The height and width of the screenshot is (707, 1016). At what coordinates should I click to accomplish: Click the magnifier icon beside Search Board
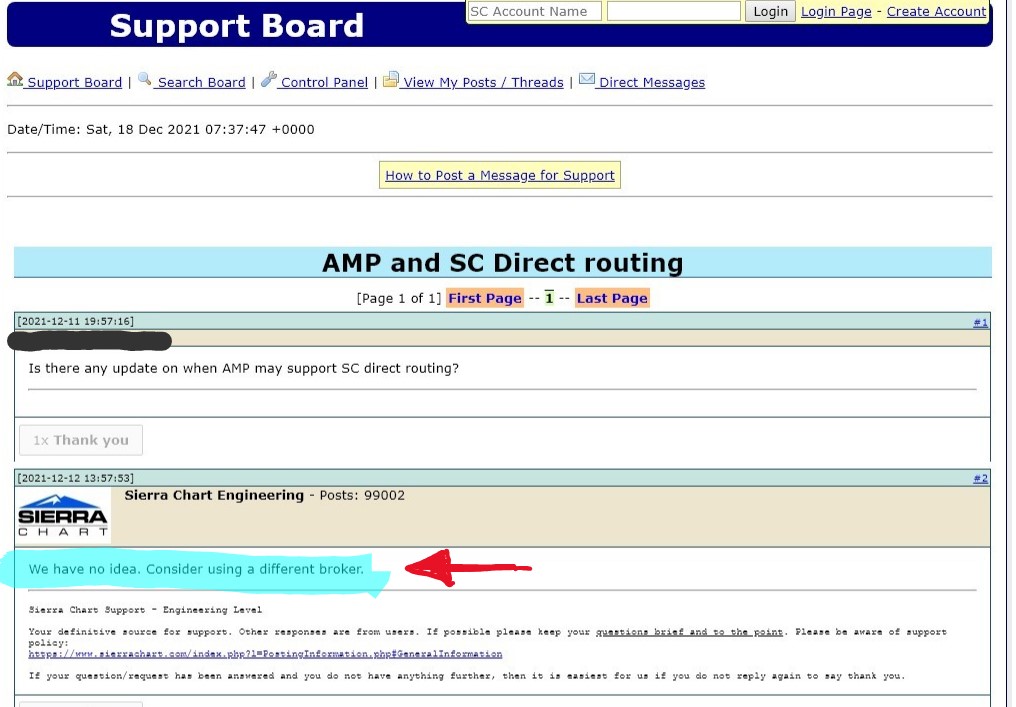144,79
